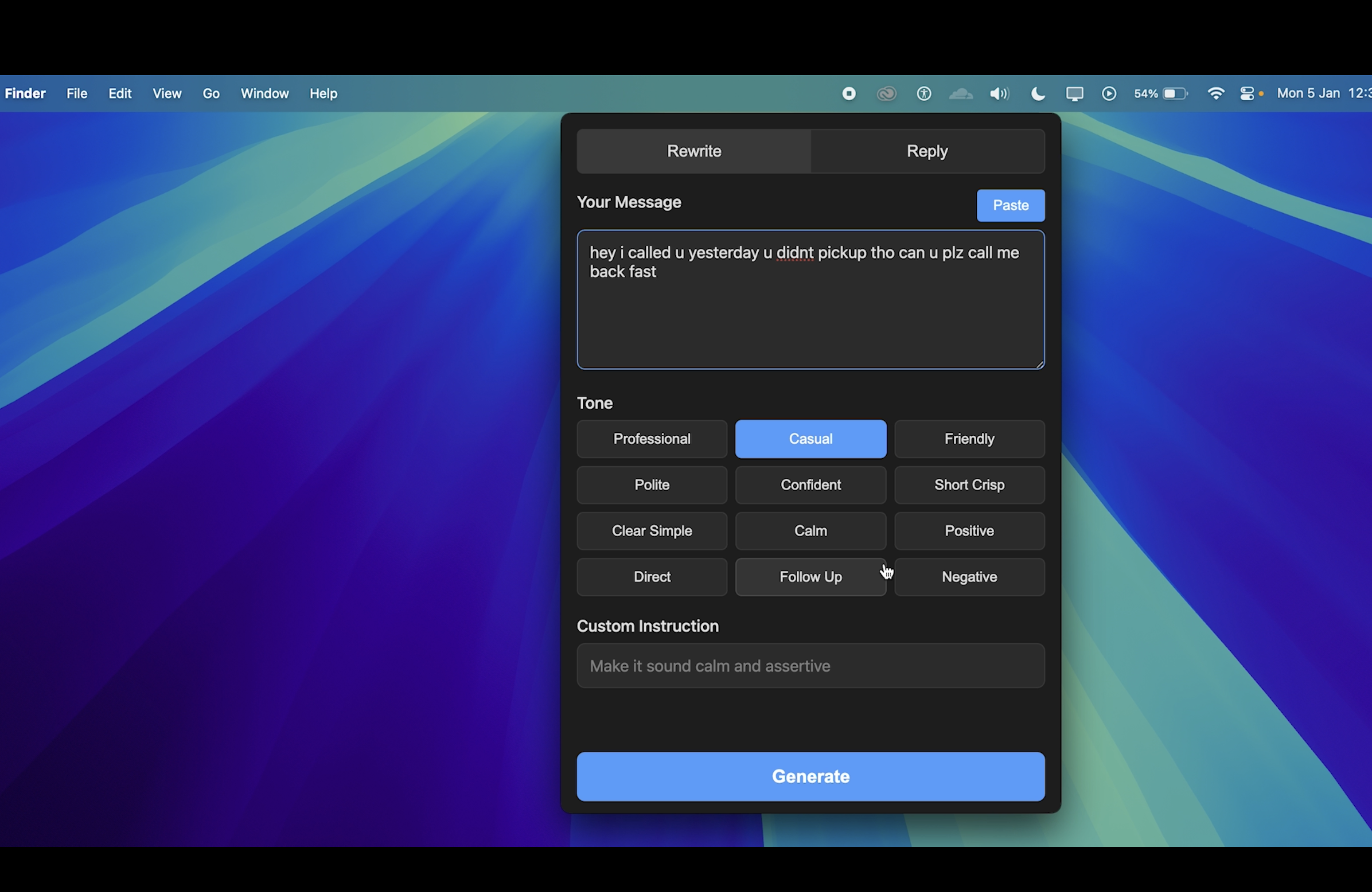1372x892 pixels.
Task: Click the message textarea resize handle
Action: click(x=1039, y=364)
